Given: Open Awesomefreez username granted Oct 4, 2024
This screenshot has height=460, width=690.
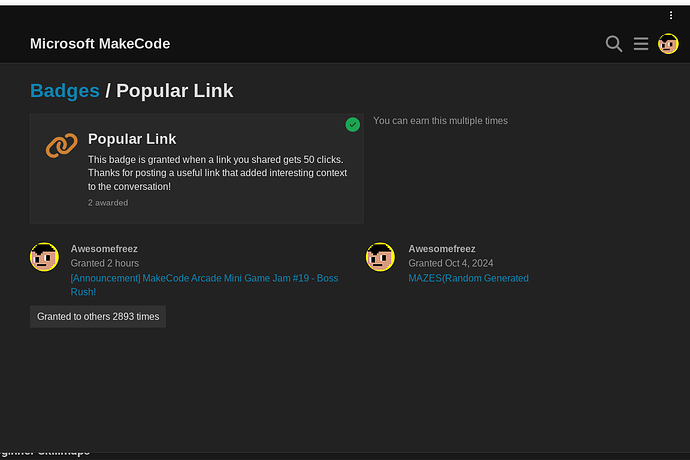Looking at the screenshot, I should click(x=442, y=249).
